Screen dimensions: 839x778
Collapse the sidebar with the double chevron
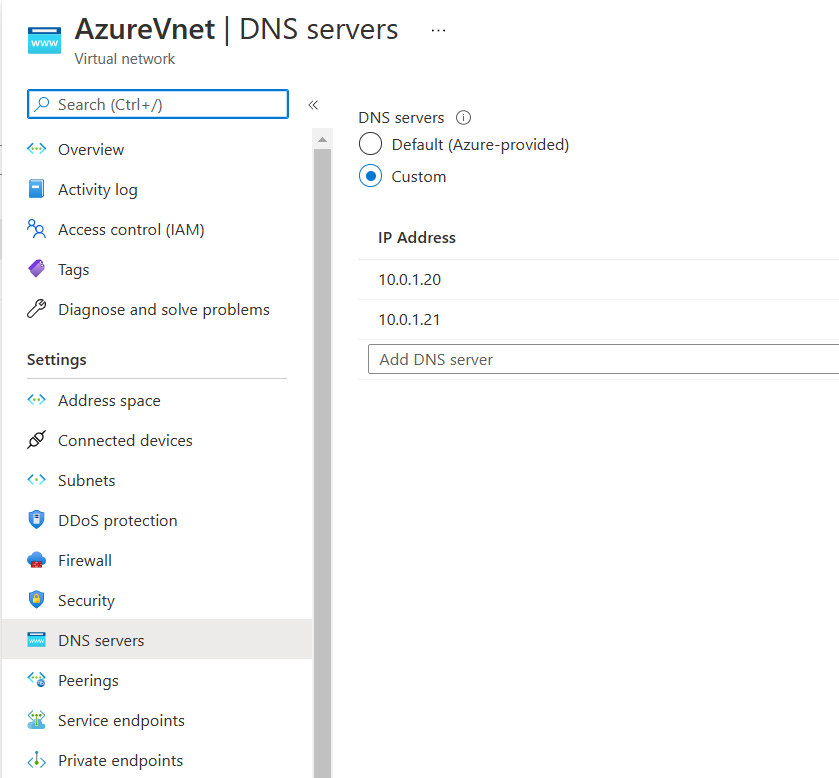coord(313,105)
